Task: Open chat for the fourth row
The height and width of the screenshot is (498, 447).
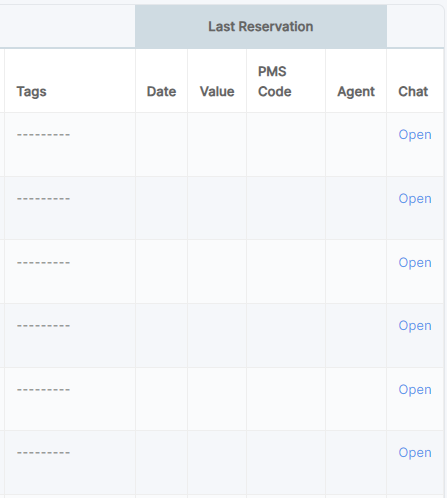Action: 415,326
